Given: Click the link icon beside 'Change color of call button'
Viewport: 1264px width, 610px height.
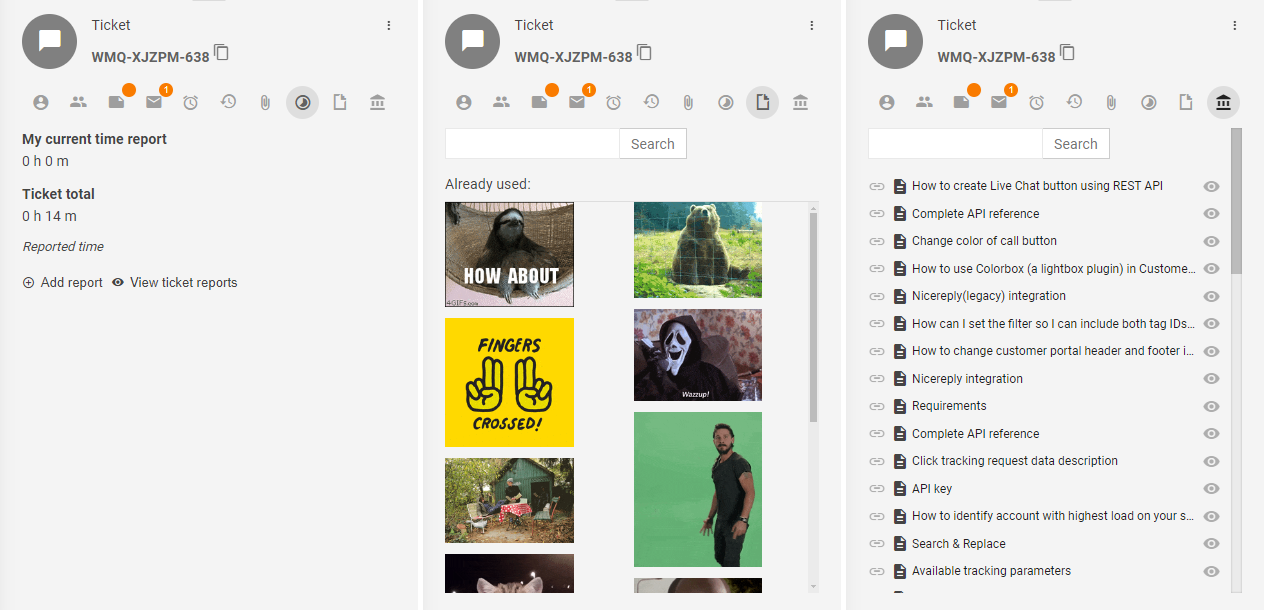Looking at the screenshot, I should tap(877, 241).
